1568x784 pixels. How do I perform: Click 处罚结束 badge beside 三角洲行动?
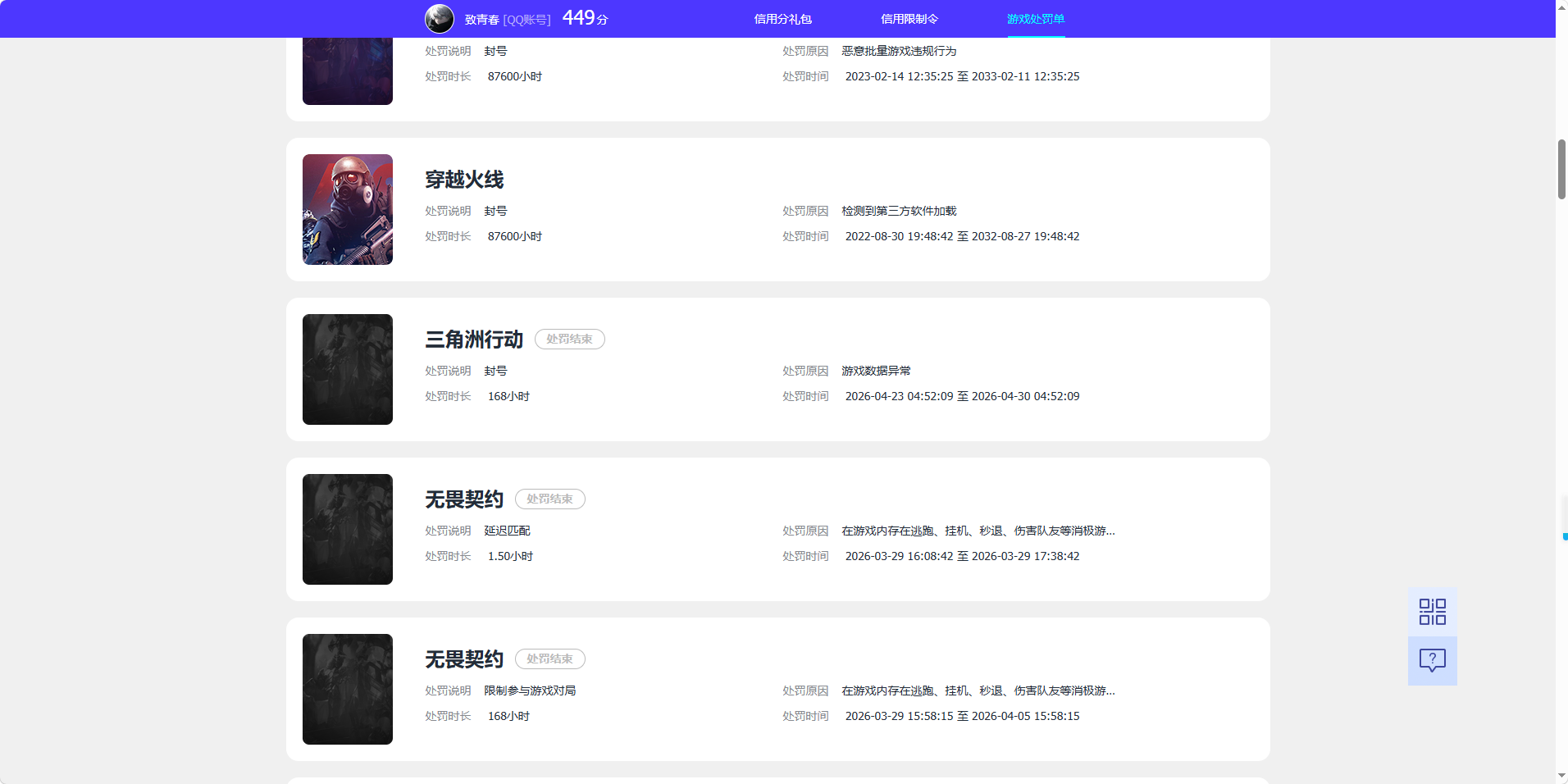(570, 340)
